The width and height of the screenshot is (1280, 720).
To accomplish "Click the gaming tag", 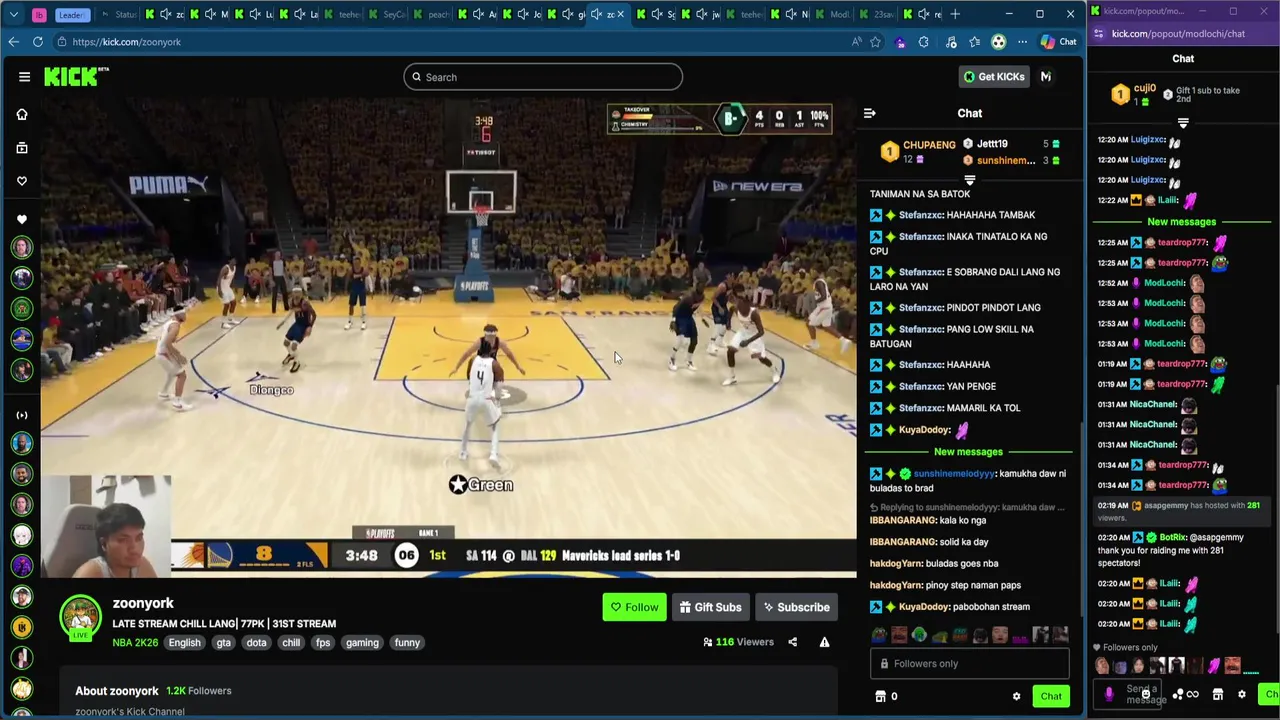I will coord(362,643).
